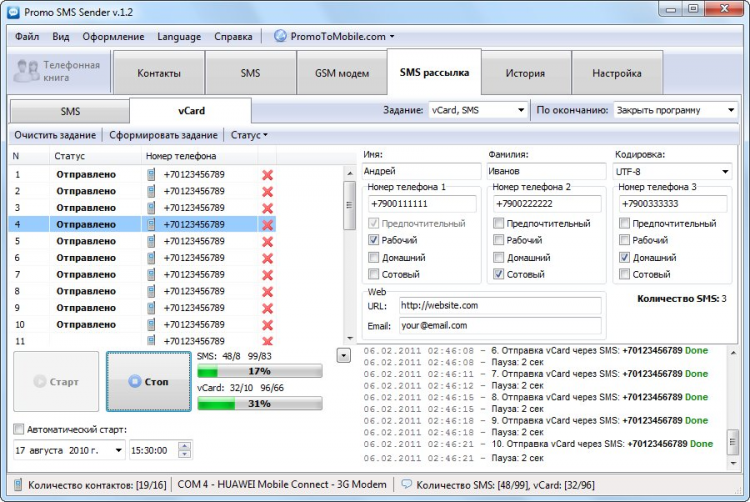Toggle Сотовый checkbox for phone number 2
The image size is (750, 502).
(499, 274)
